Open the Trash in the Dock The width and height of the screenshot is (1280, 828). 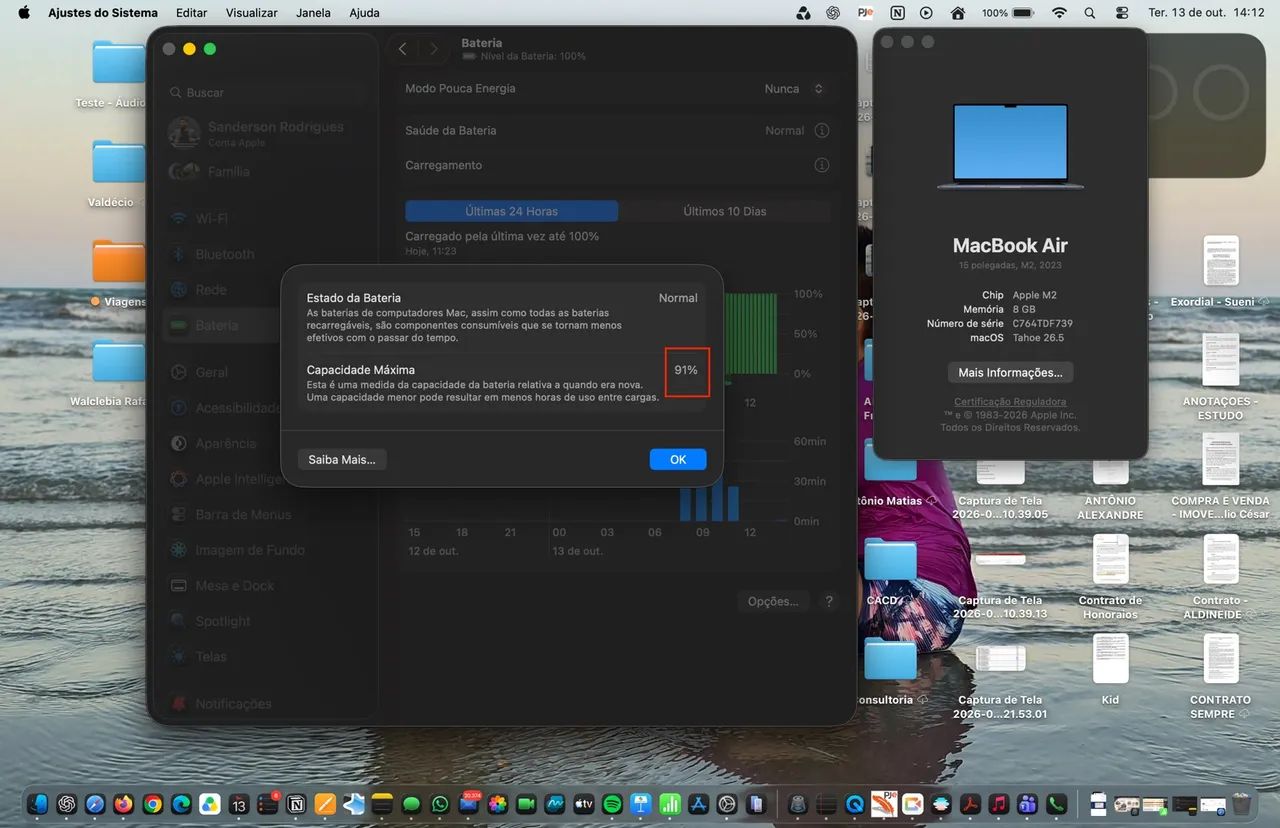pos(1241,804)
